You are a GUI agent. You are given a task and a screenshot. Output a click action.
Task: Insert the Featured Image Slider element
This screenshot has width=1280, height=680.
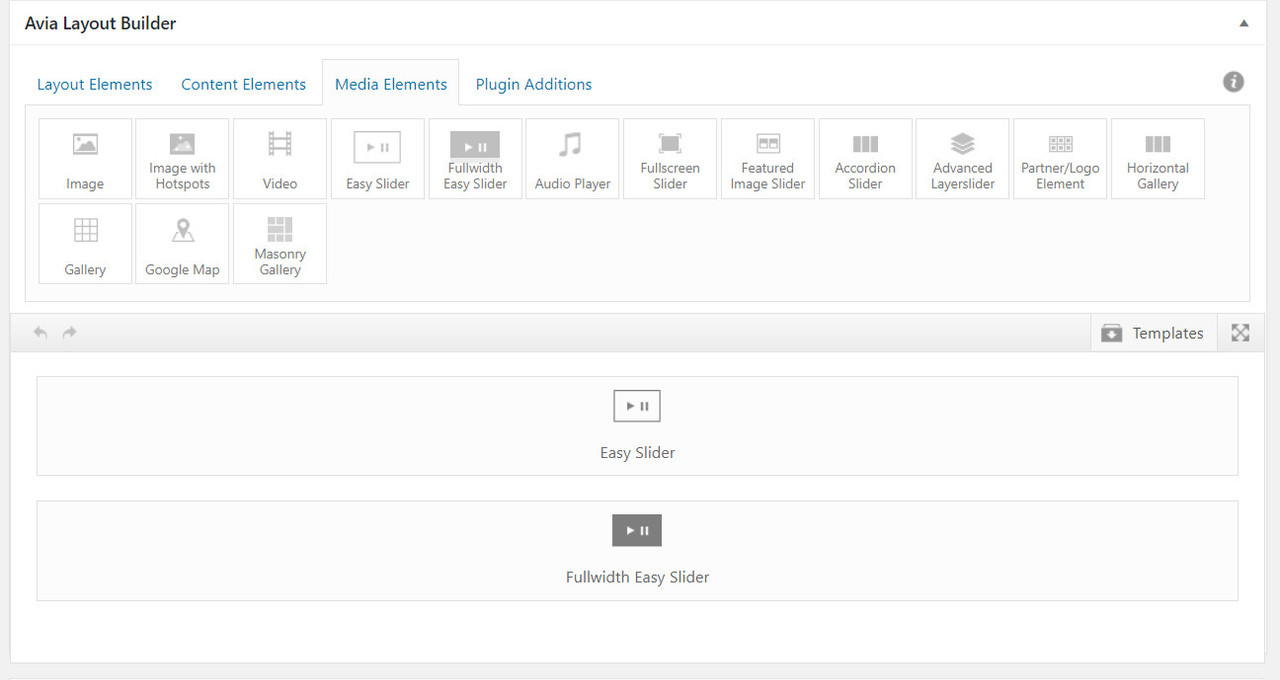768,159
